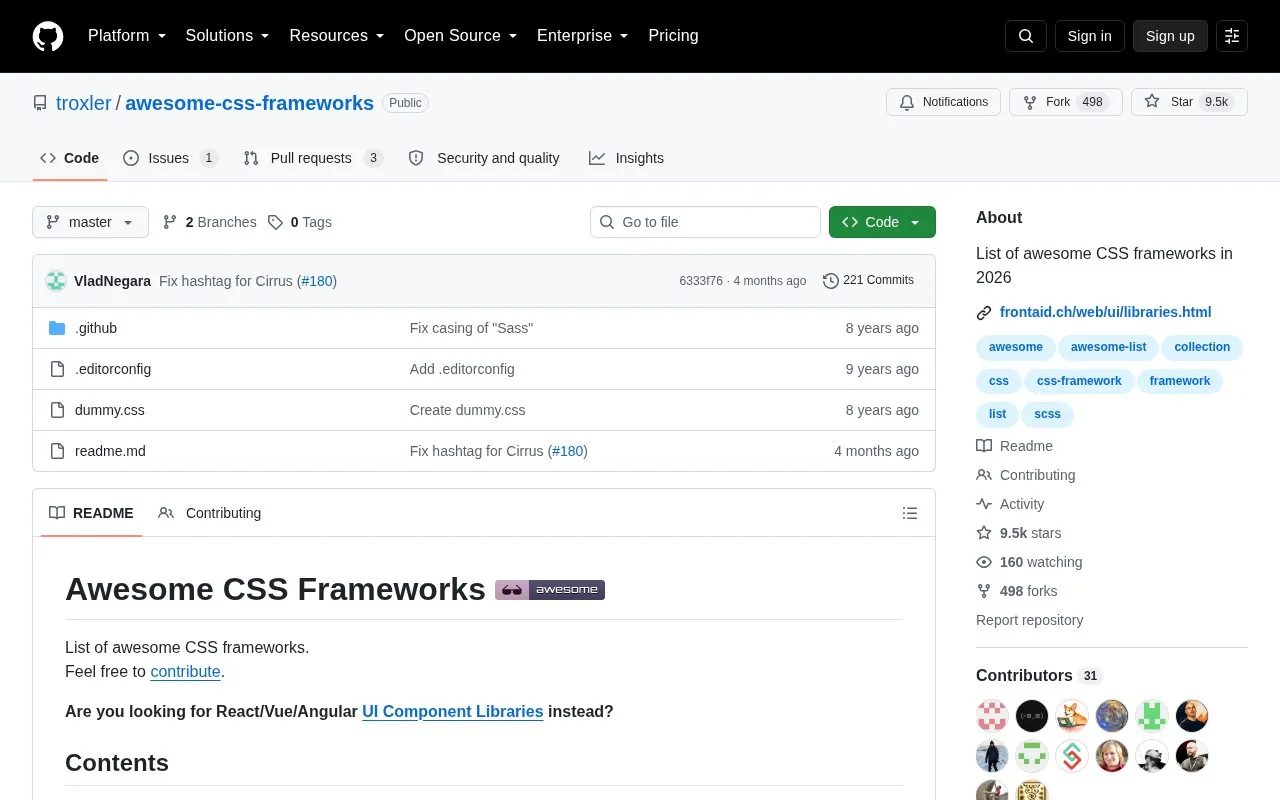The height and width of the screenshot is (800, 1280).
Task: Open UI Component Libraries link
Action: [452, 712]
